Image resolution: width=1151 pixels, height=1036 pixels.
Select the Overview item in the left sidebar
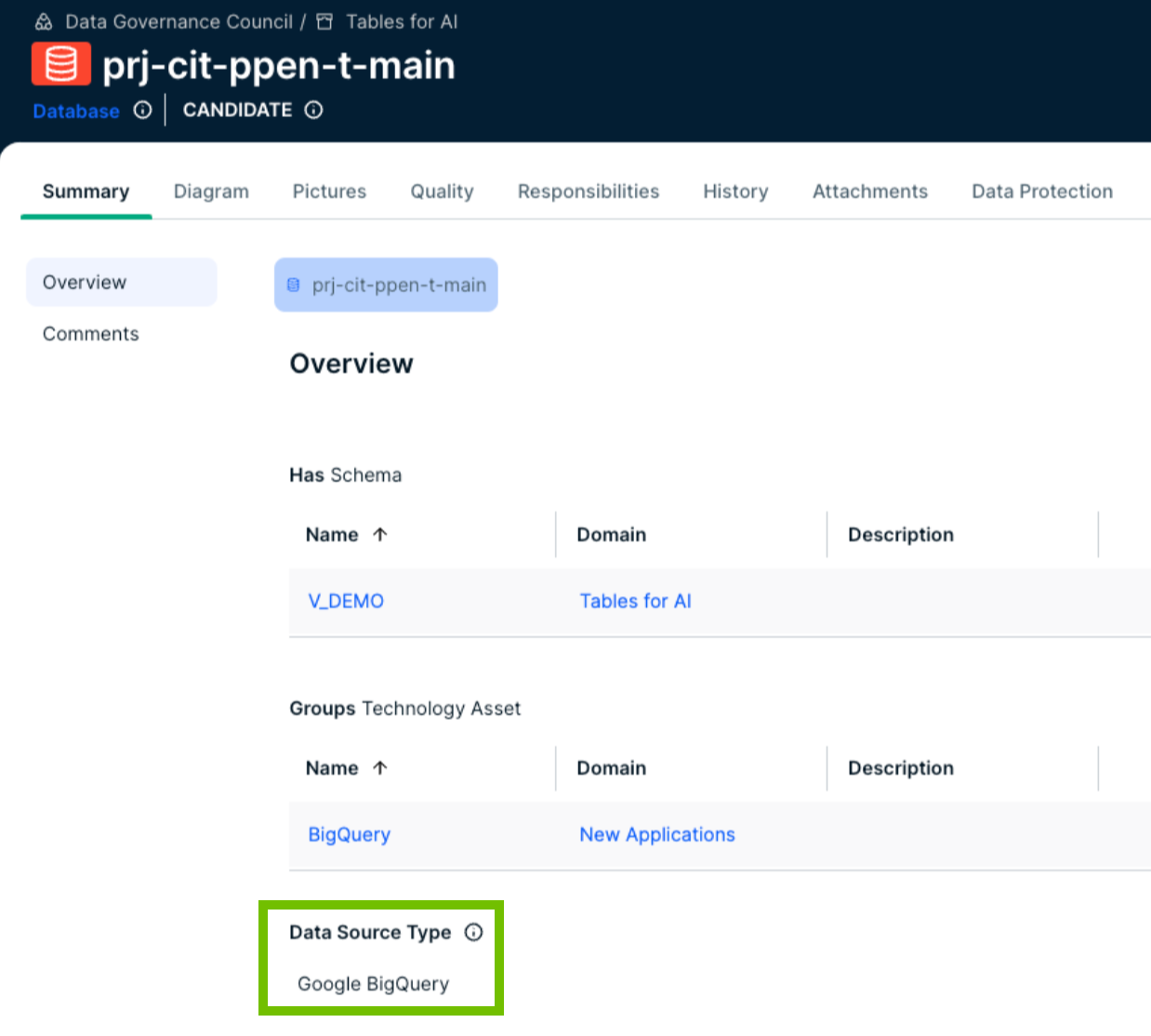click(x=84, y=282)
